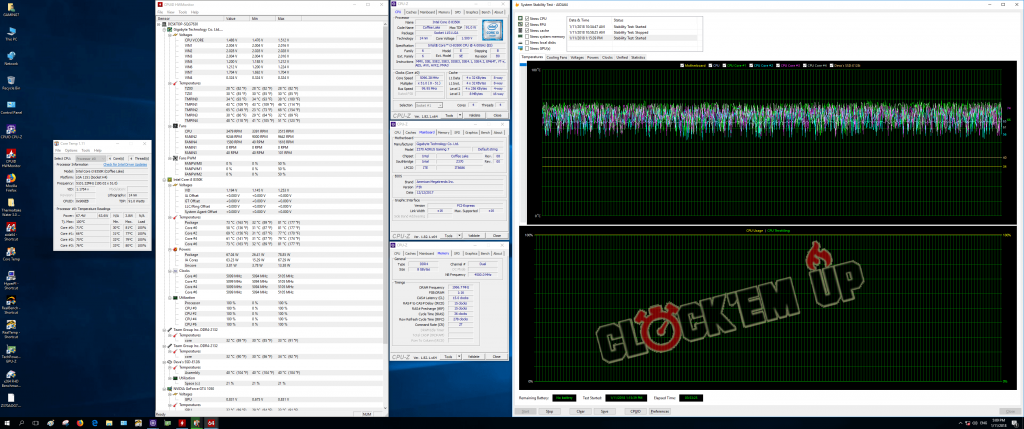Launch the CPUID CPU-Z desktop shortcut
Image resolution: width=1024 pixels, height=429 pixels.
11,130
